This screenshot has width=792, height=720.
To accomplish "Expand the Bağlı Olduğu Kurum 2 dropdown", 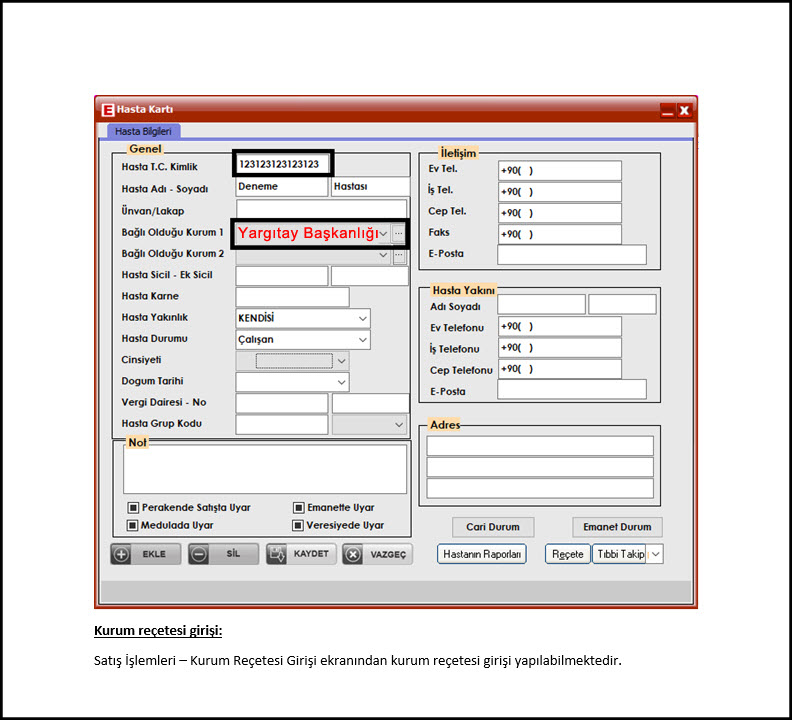I will click(x=383, y=255).
